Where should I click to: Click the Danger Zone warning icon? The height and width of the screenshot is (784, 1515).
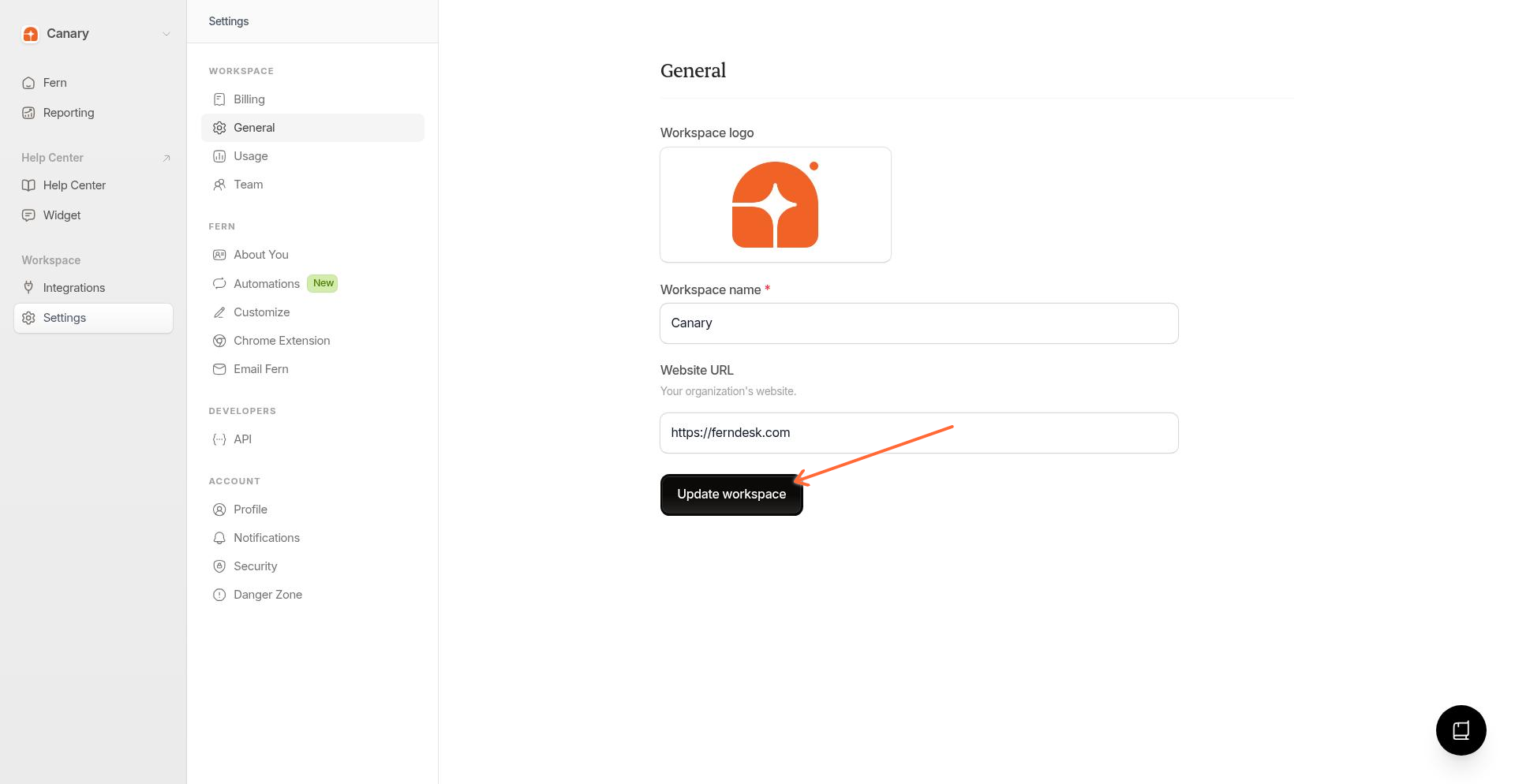click(x=219, y=594)
